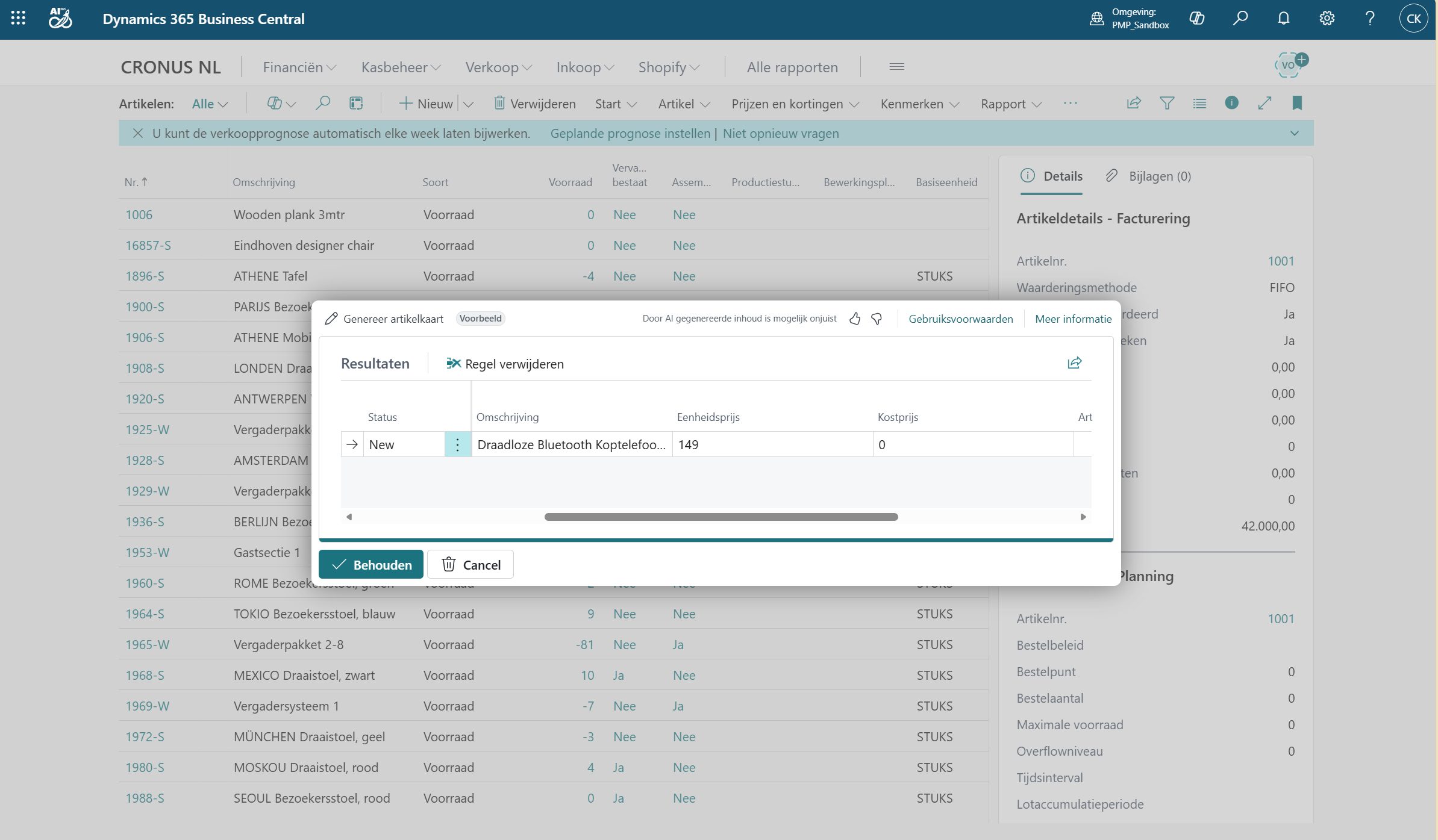
Task: Toggle the info factbox pane icon
Action: [1231, 103]
